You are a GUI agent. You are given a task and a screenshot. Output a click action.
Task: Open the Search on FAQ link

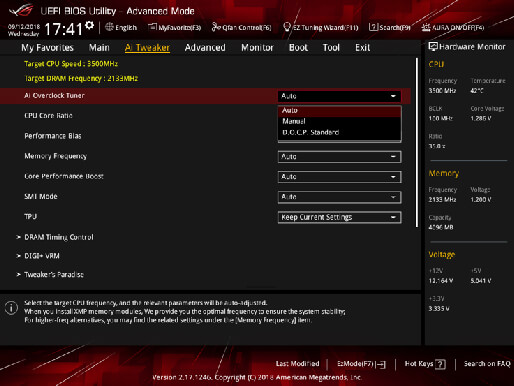point(487,364)
